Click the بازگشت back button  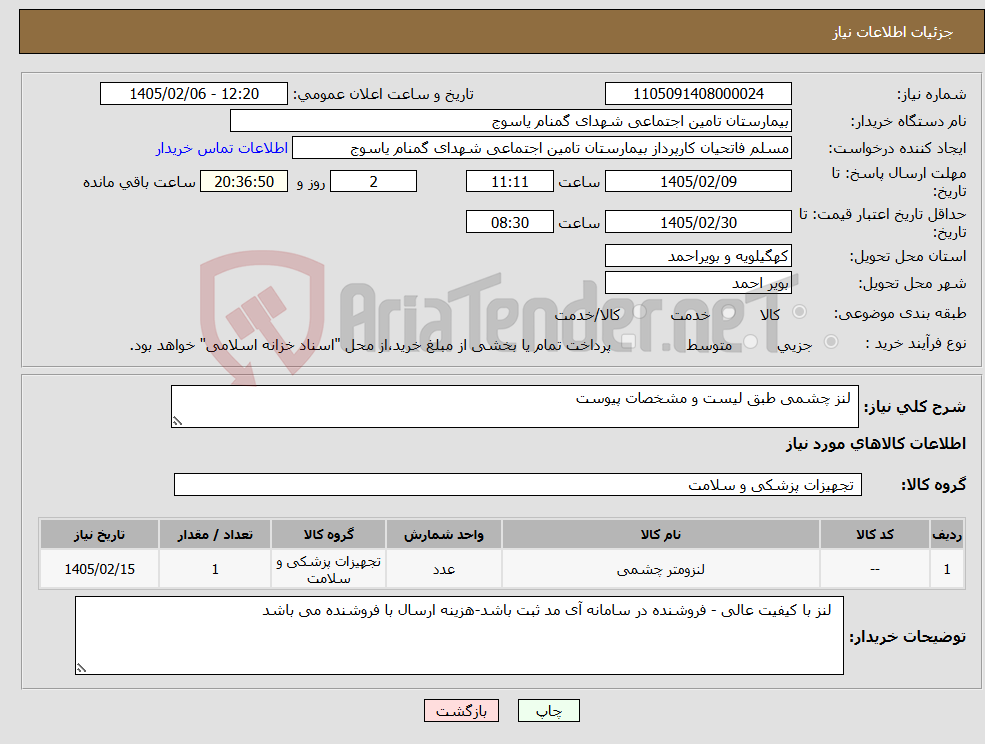coord(461,711)
